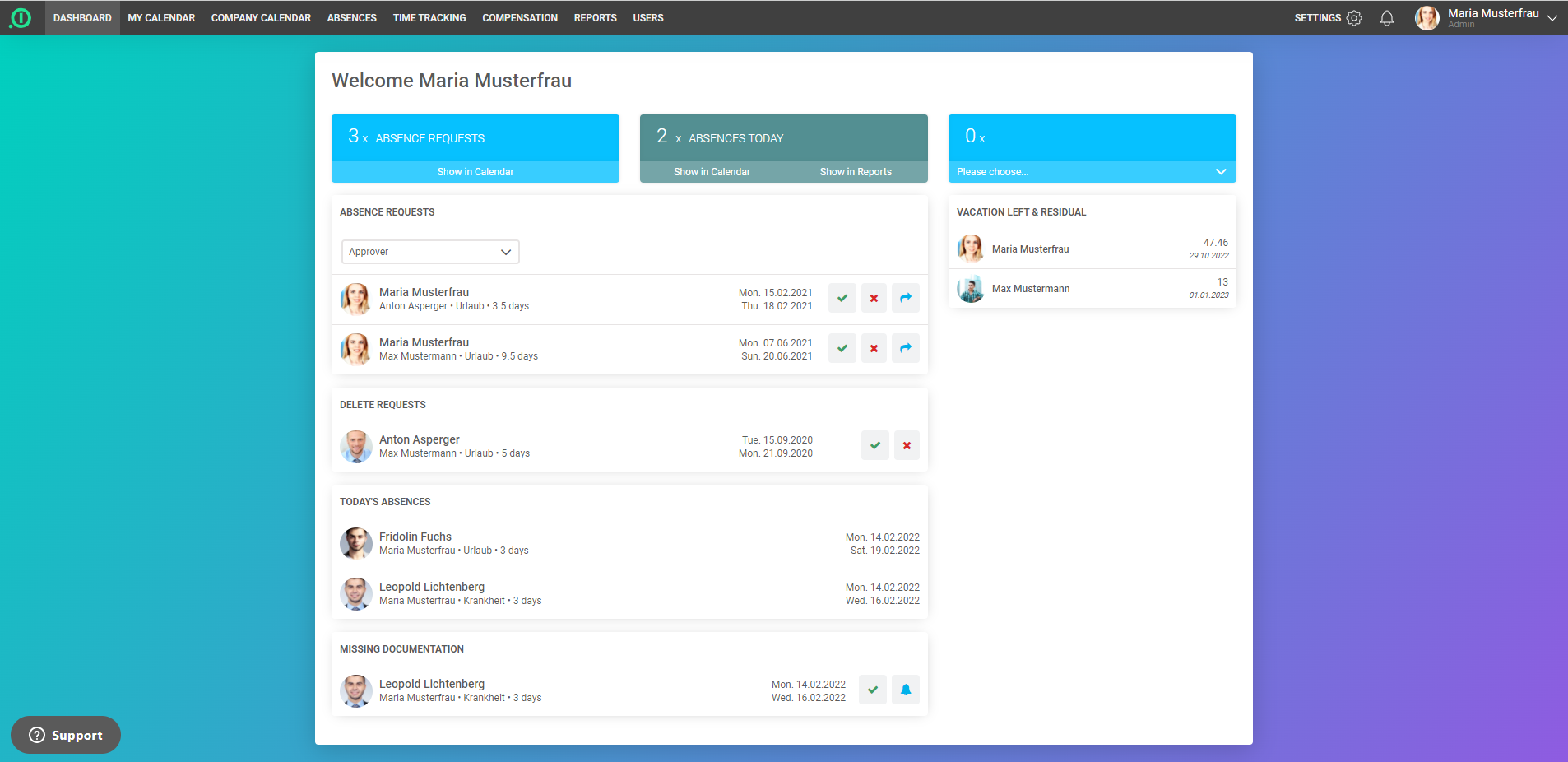Confirm Leopold Lichtenberg's missing documentation

pos(872,690)
